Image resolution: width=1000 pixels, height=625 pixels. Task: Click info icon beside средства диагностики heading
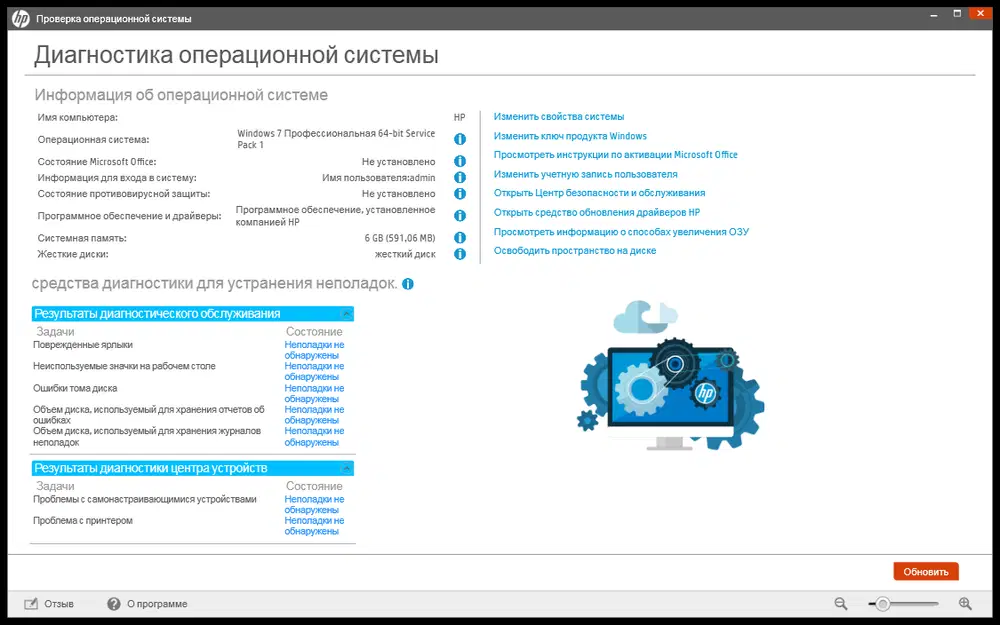click(408, 284)
